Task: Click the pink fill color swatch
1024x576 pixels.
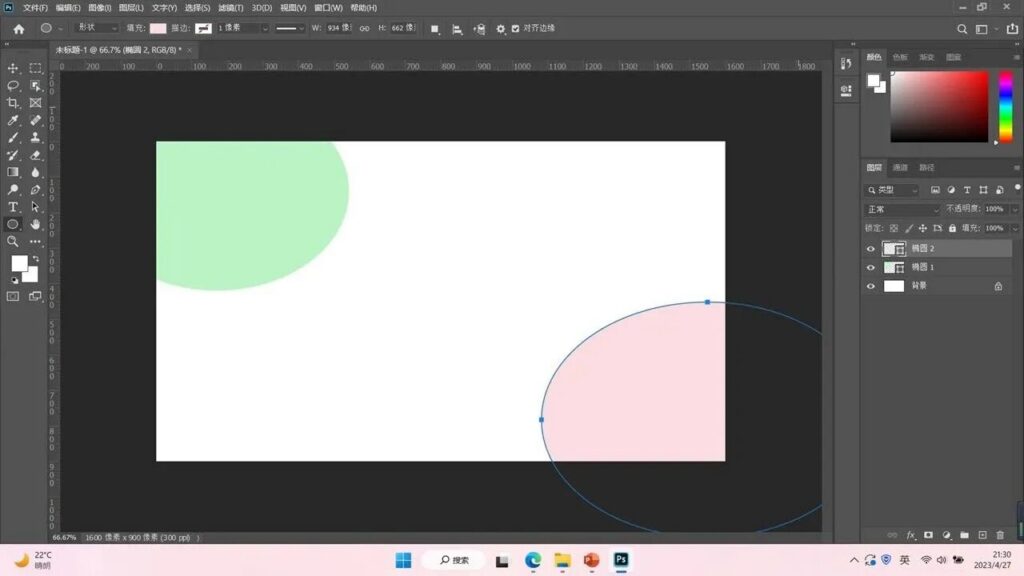Action: click(158, 29)
